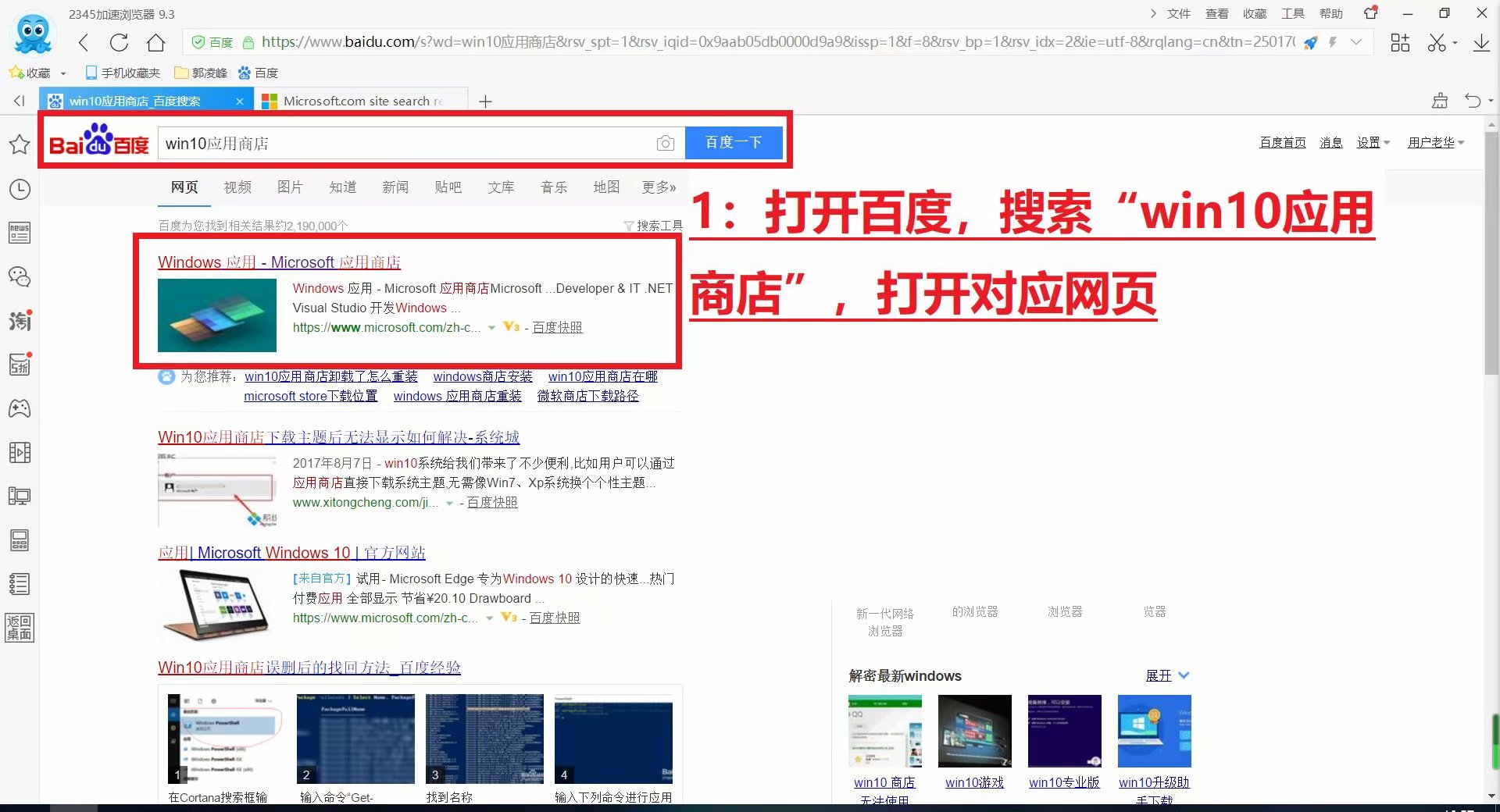1500x812 pixels.
Task: Open the 手机收藏夹 bookmark
Action: (123, 73)
